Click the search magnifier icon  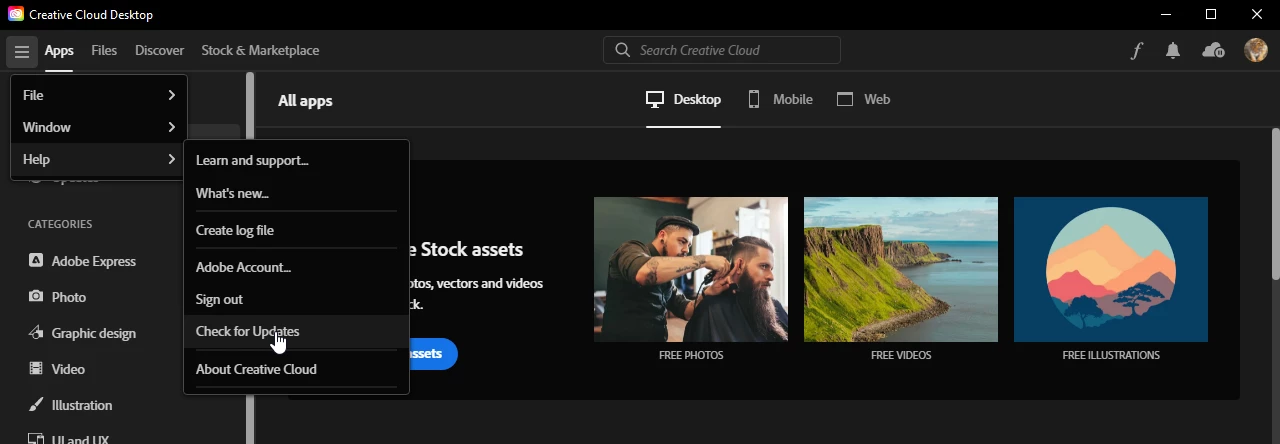(x=622, y=50)
